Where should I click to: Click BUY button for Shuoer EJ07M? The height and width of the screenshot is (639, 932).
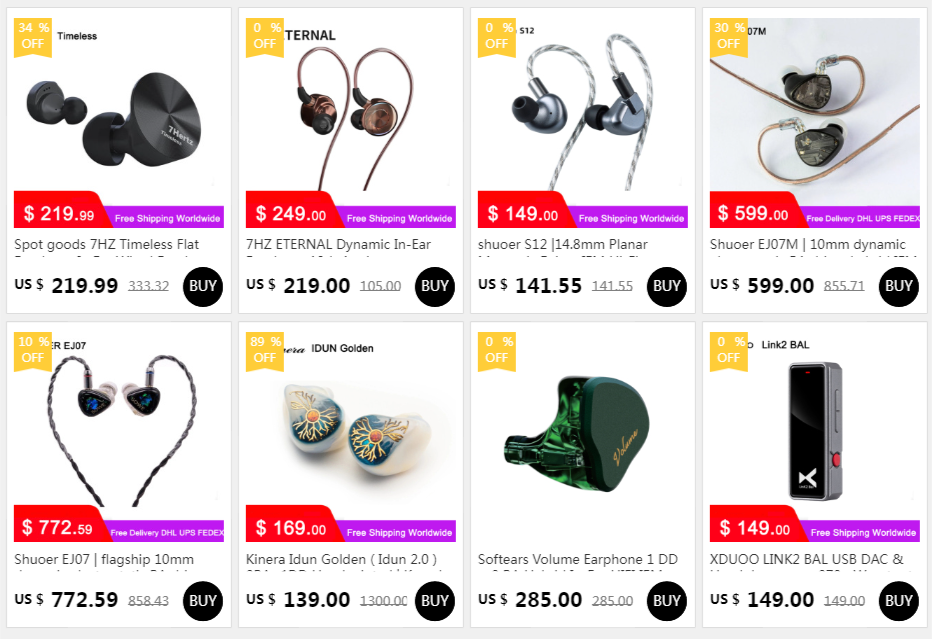point(899,287)
